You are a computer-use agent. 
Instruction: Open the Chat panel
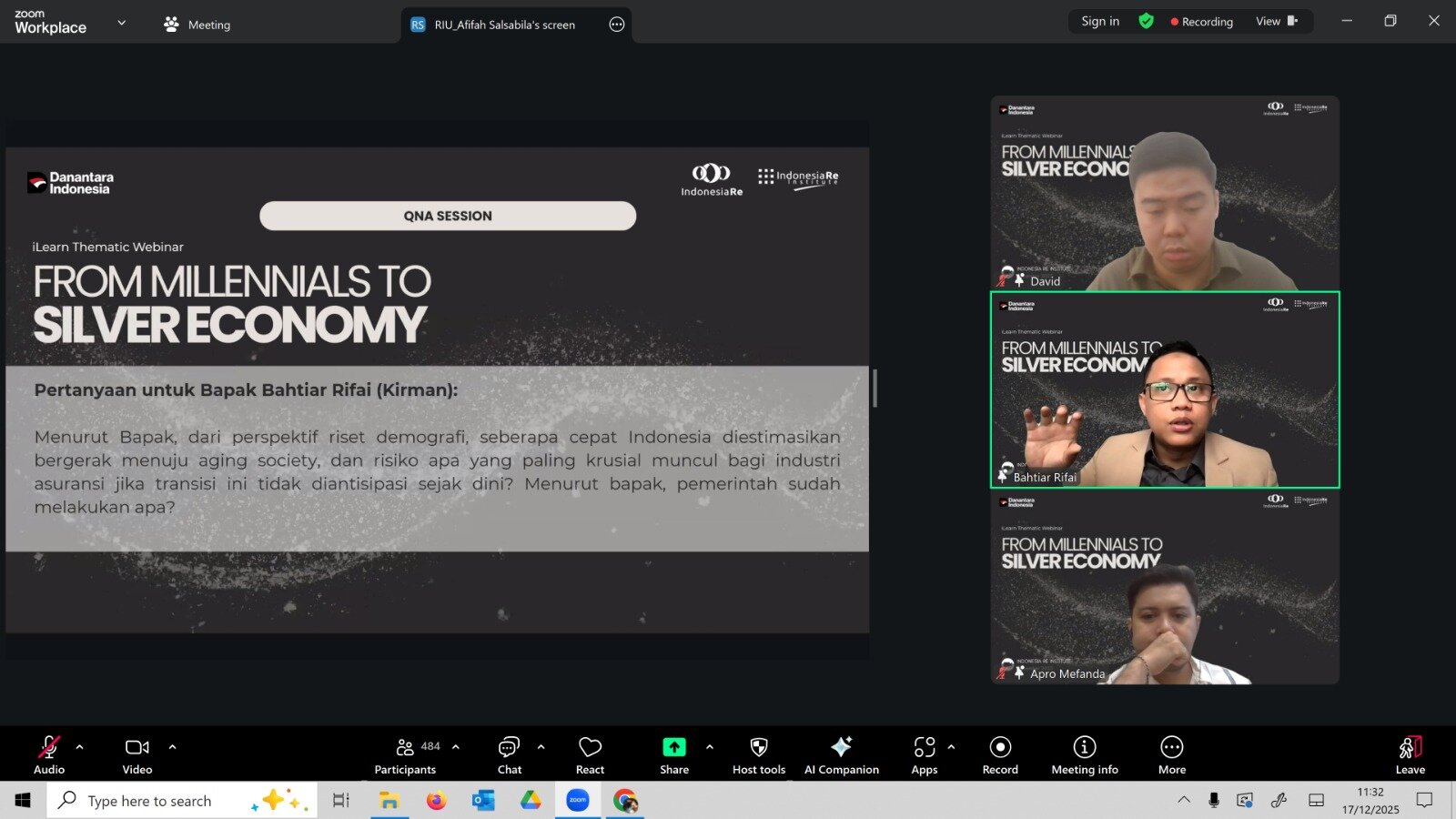coord(509,754)
